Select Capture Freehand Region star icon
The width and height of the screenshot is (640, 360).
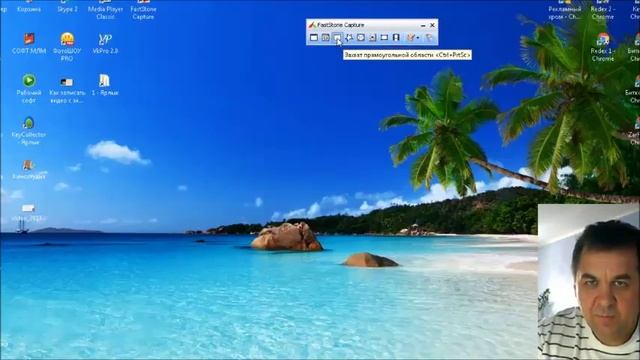point(349,38)
